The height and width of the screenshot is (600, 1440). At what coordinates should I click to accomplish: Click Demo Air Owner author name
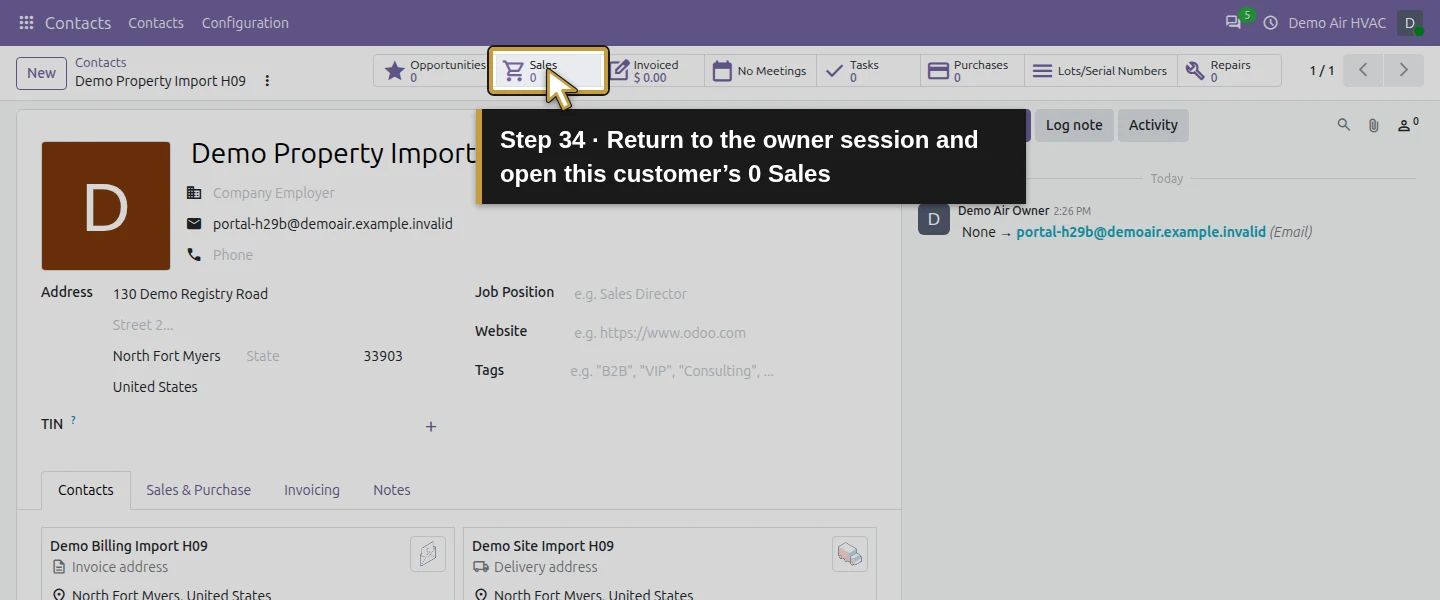(x=1003, y=211)
